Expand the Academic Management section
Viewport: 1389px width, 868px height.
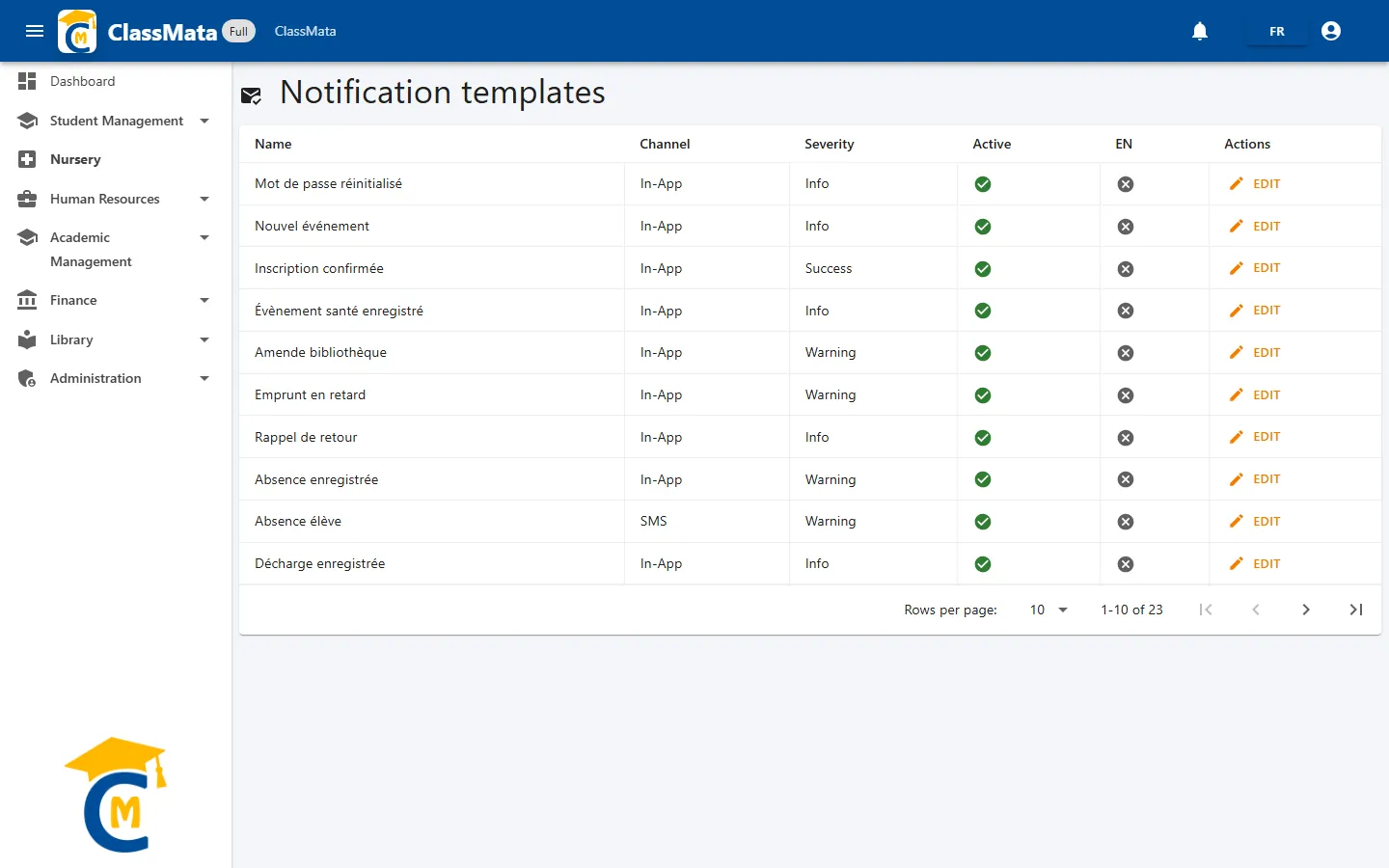[116, 249]
